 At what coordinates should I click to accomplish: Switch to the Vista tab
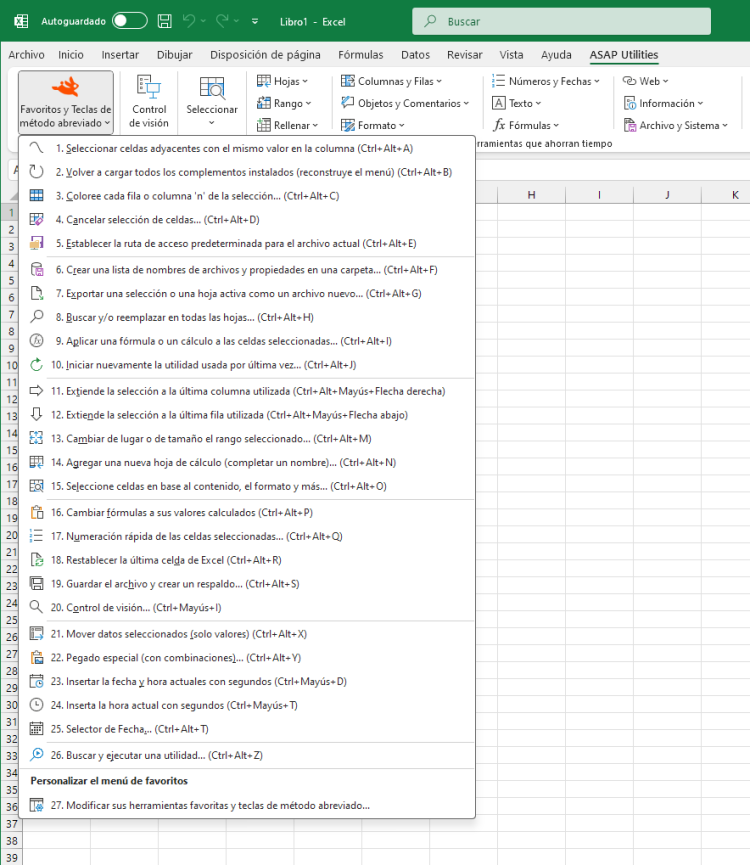click(x=511, y=55)
